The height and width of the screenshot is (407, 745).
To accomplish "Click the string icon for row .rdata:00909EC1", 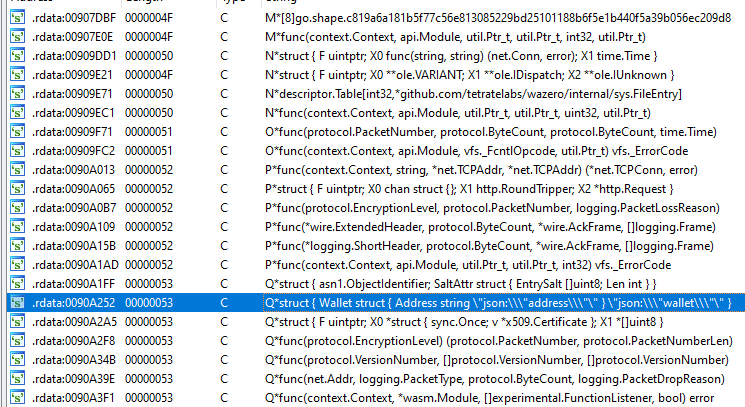I will [x=18, y=113].
